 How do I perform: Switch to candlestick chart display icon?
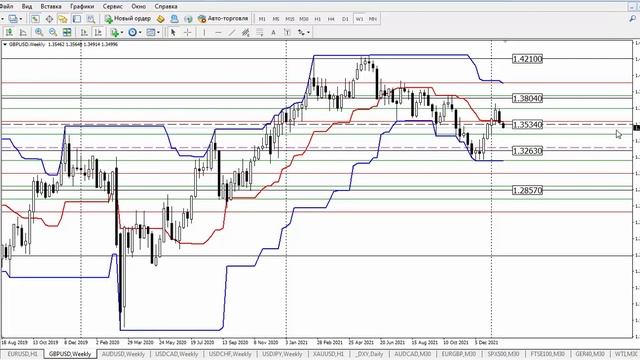pyautogui.click(x=9, y=32)
